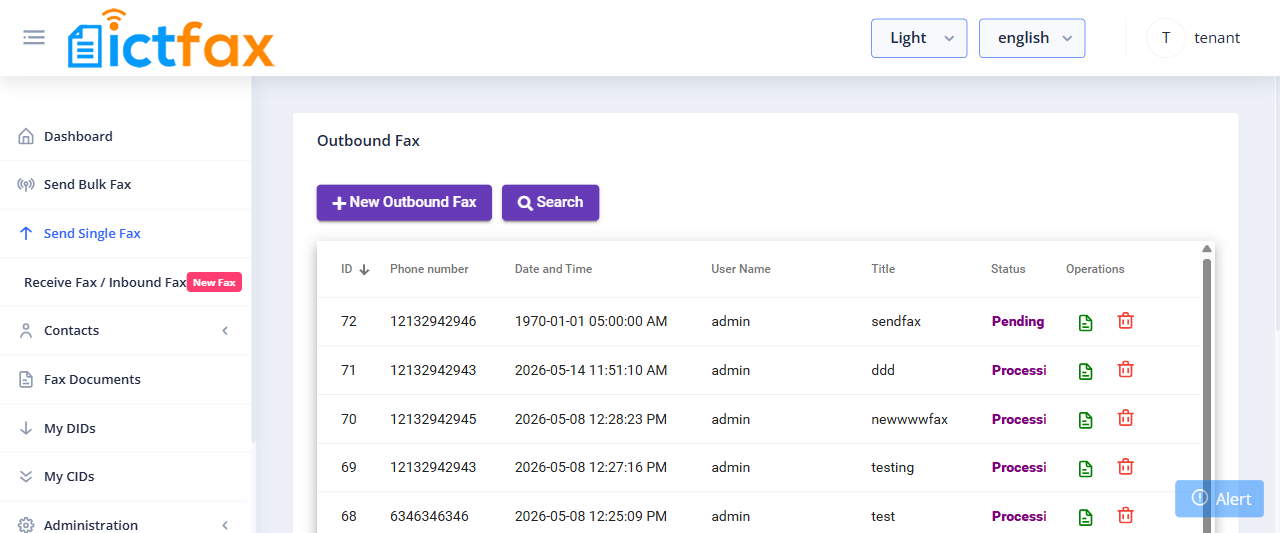
Task: Delete fax ID 72 sendfax
Action: [x=1126, y=321]
